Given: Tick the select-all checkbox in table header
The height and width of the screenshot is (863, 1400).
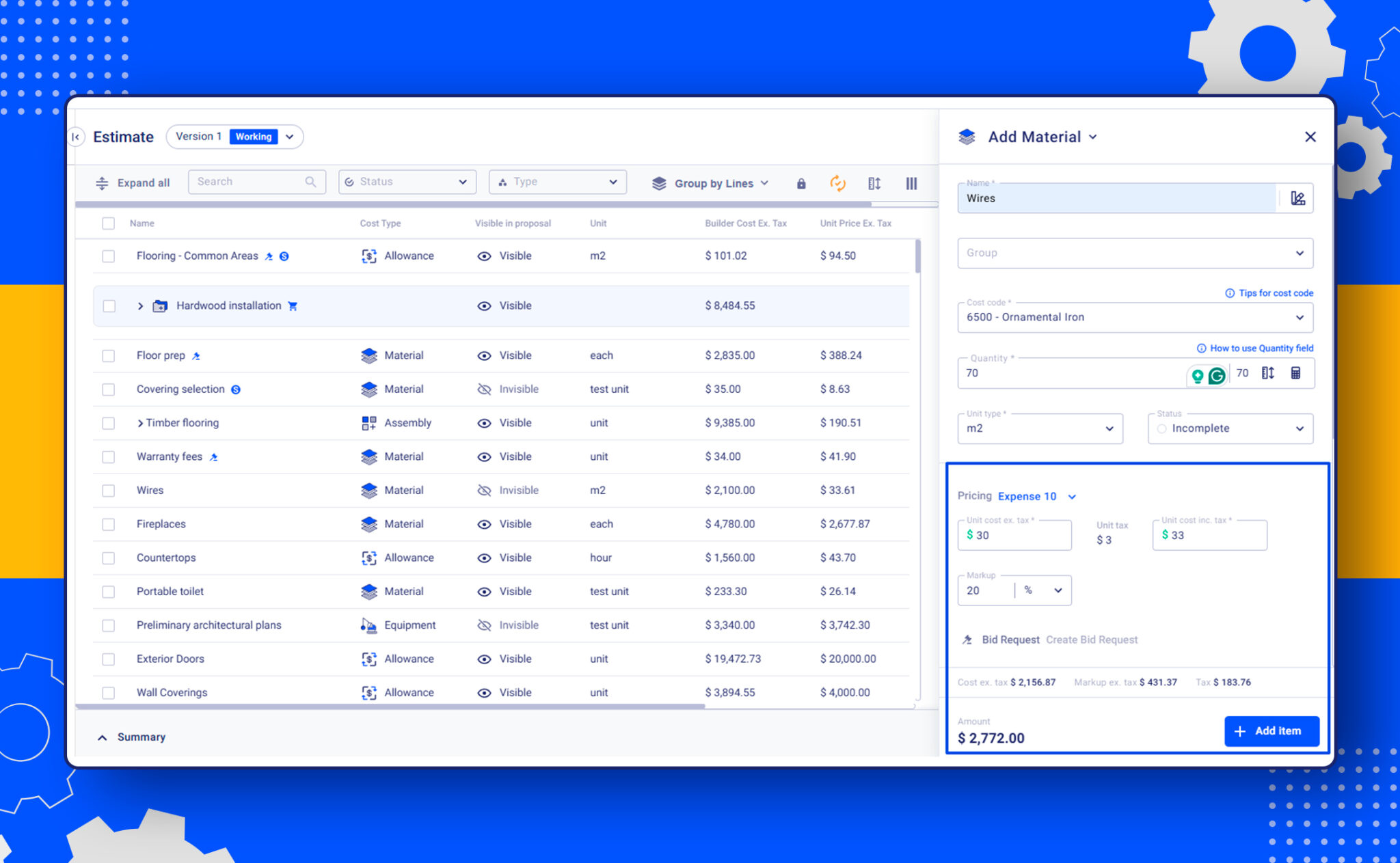Looking at the screenshot, I should (108, 223).
